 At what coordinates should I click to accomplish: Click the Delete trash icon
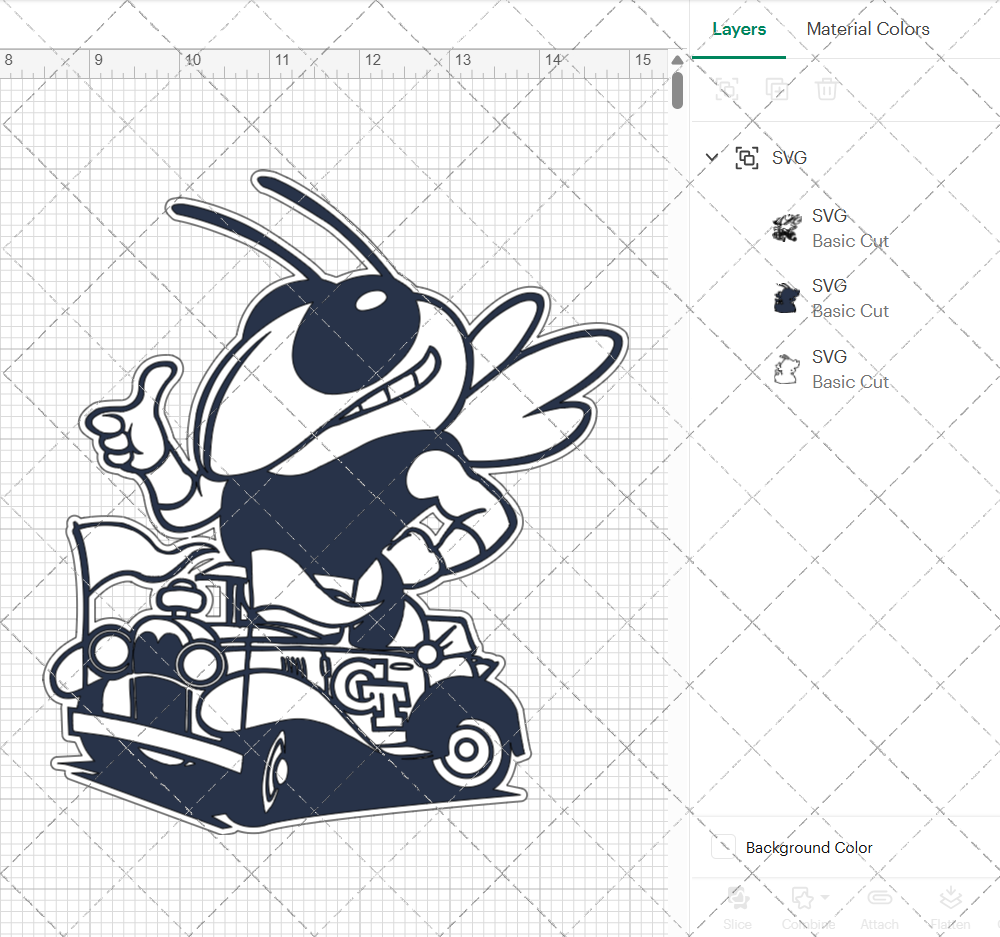827,89
